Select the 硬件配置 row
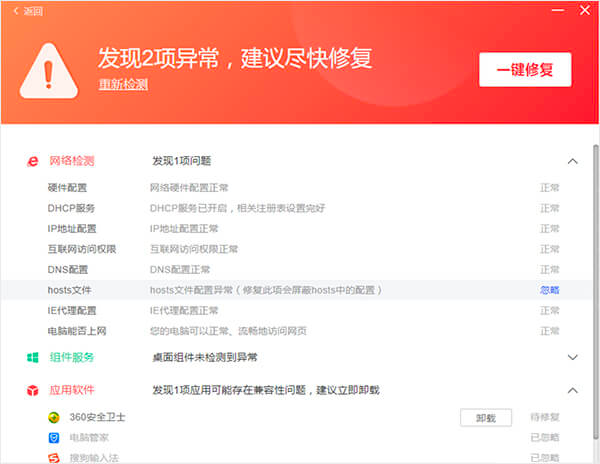The height and width of the screenshot is (464, 600). point(297,188)
